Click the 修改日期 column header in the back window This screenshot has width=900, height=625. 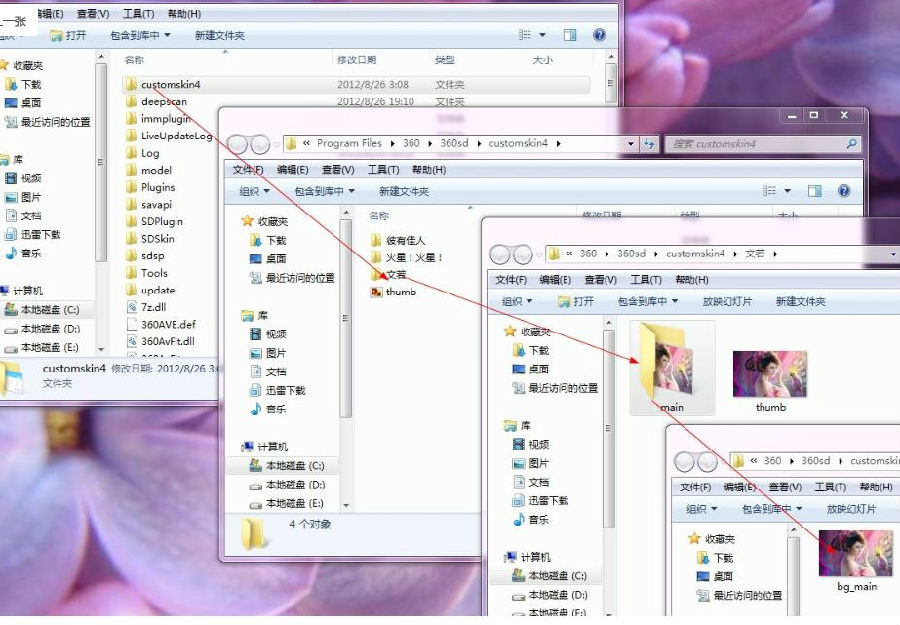356,60
